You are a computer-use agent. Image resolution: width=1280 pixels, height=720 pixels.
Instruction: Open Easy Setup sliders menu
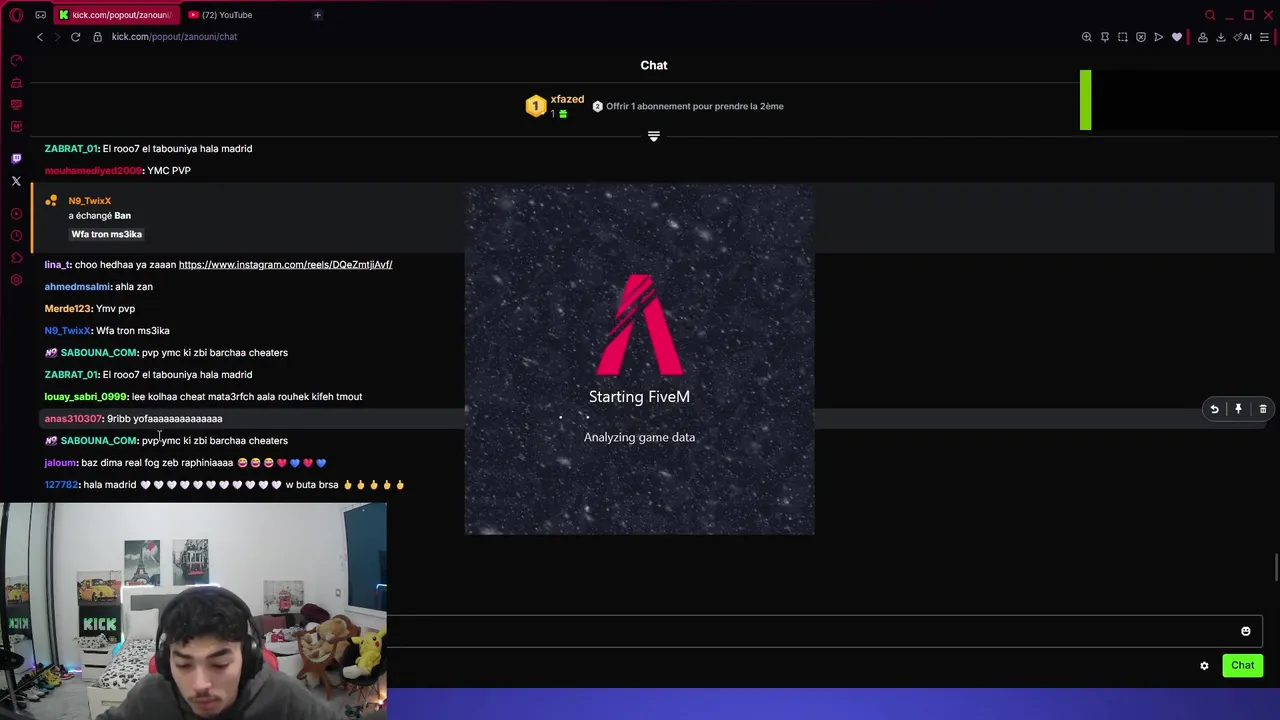click(1265, 37)
